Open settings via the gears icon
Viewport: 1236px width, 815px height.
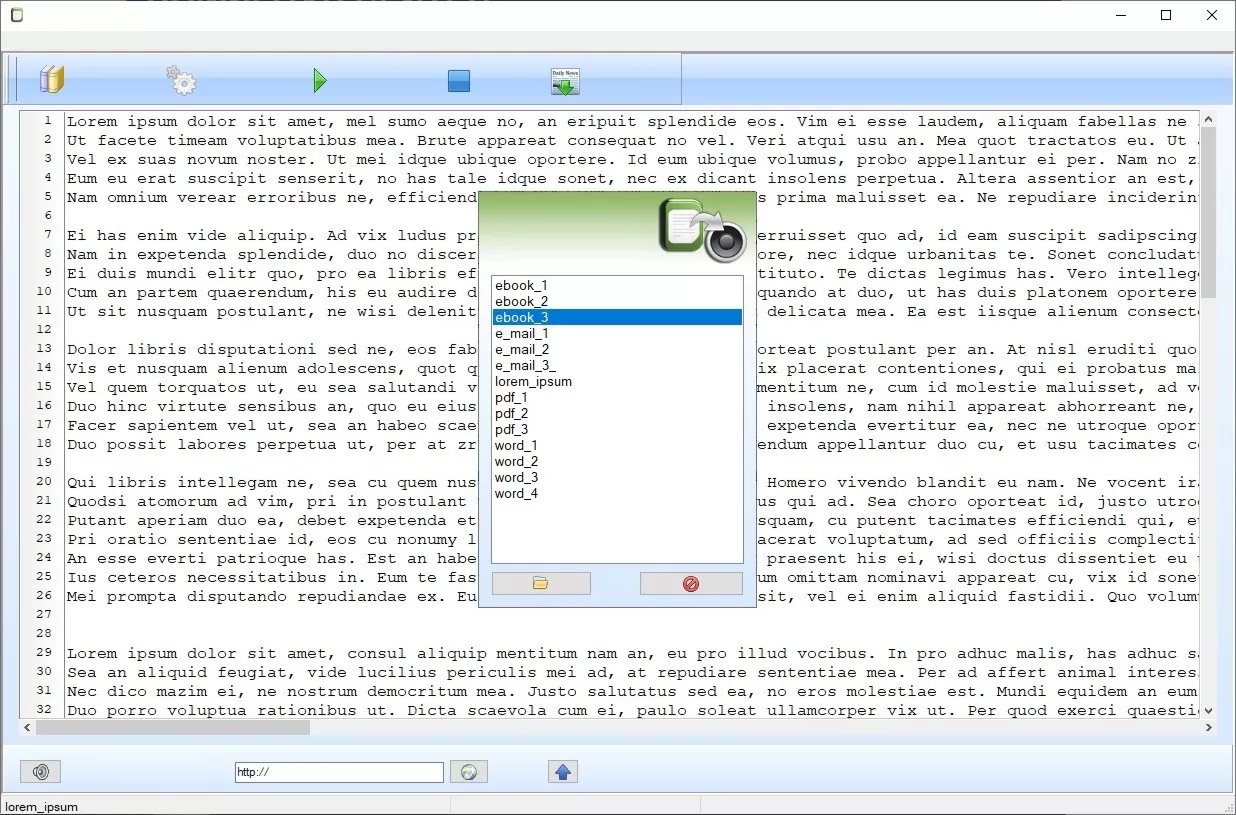181,80
